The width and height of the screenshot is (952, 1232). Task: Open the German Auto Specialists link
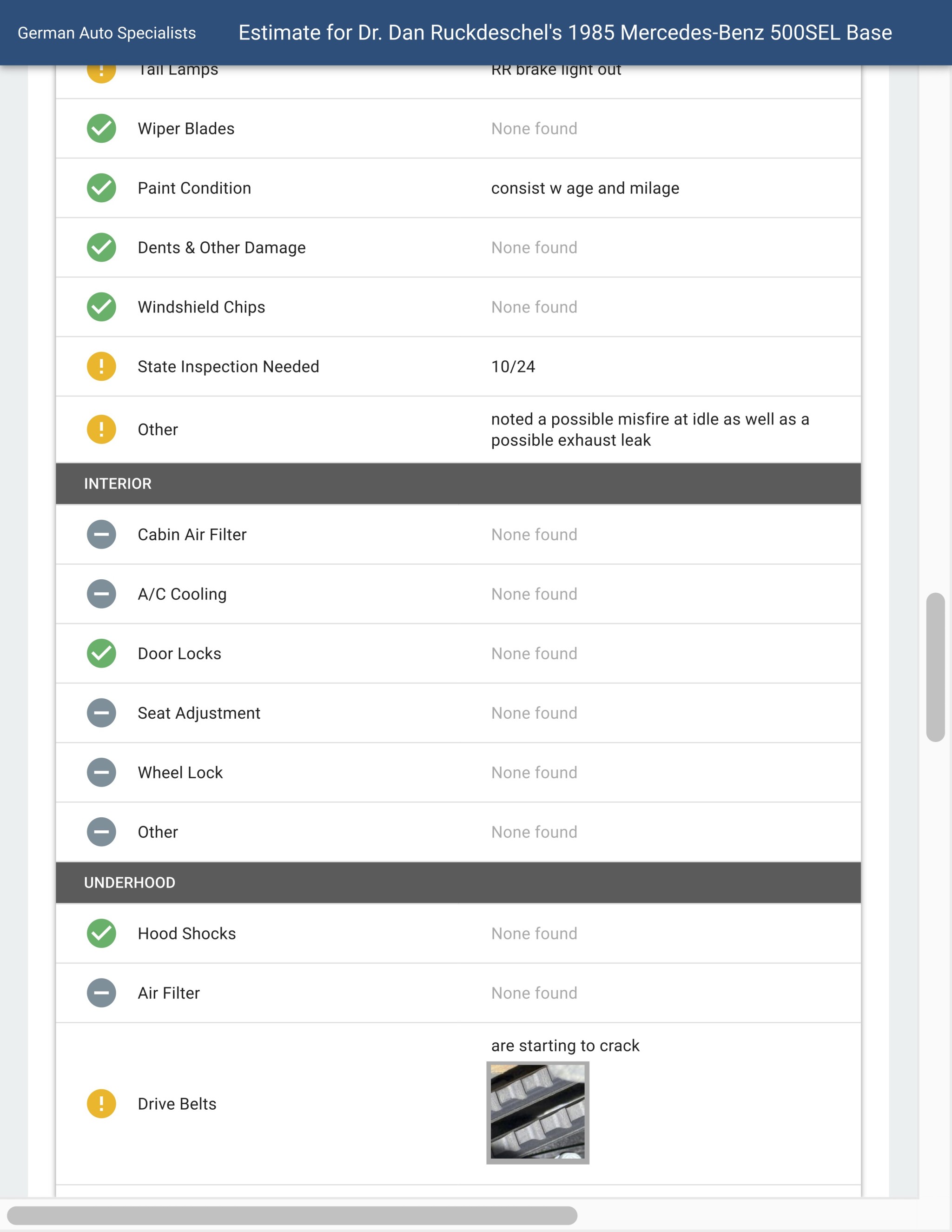tap(106, 33)
